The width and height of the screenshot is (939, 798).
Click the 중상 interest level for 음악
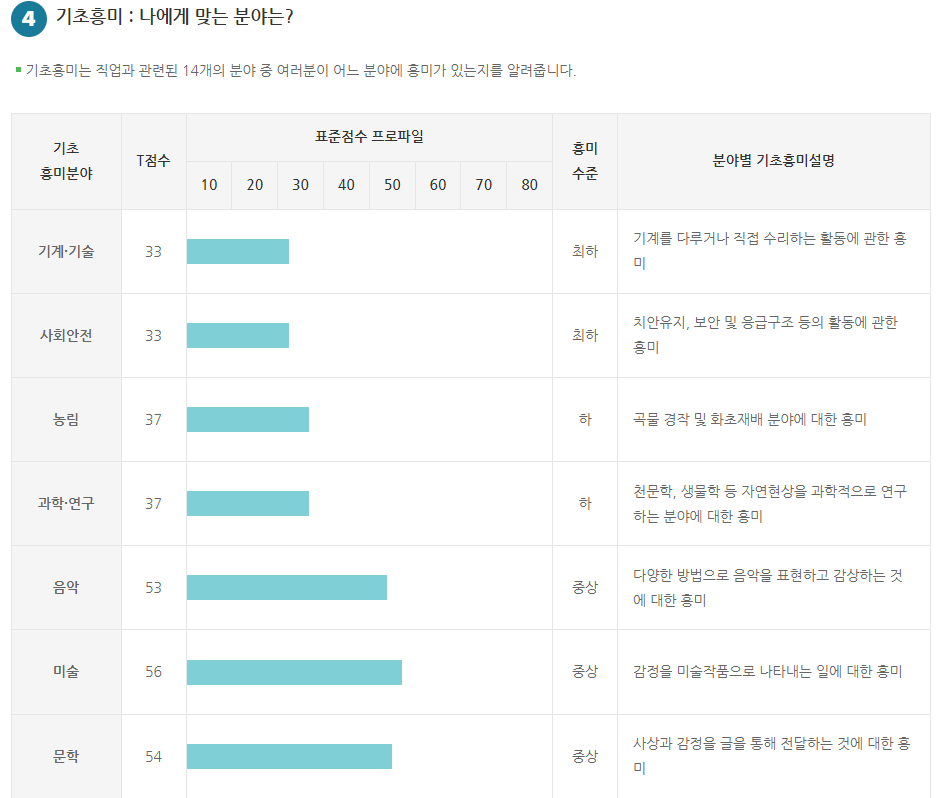click(584, 586)
